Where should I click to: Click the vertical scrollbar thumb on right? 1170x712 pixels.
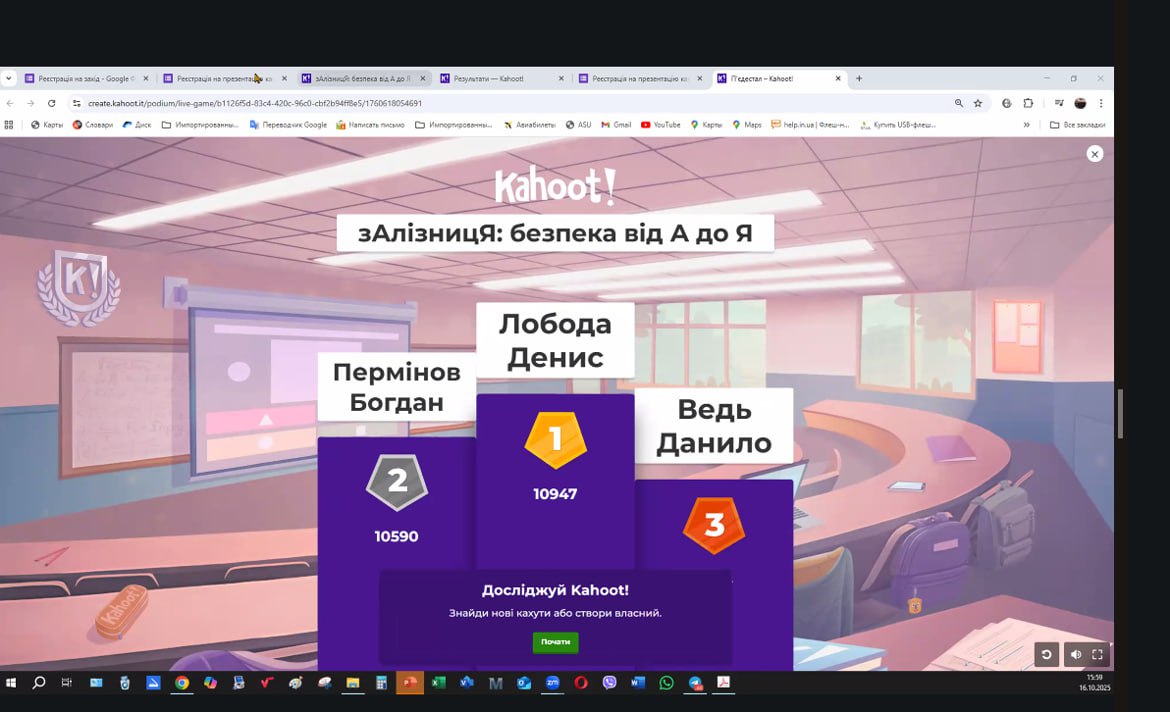(1120, 413)
